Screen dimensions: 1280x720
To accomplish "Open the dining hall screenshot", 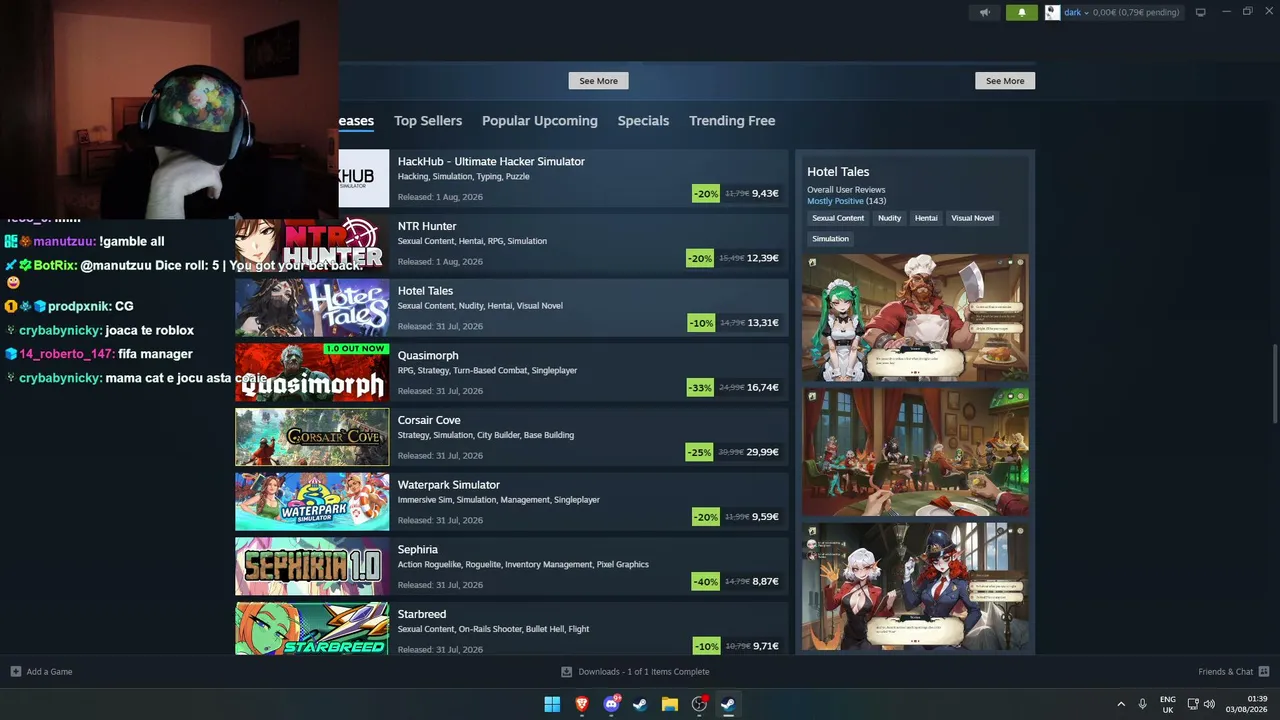I will click(x=915, y=452).
